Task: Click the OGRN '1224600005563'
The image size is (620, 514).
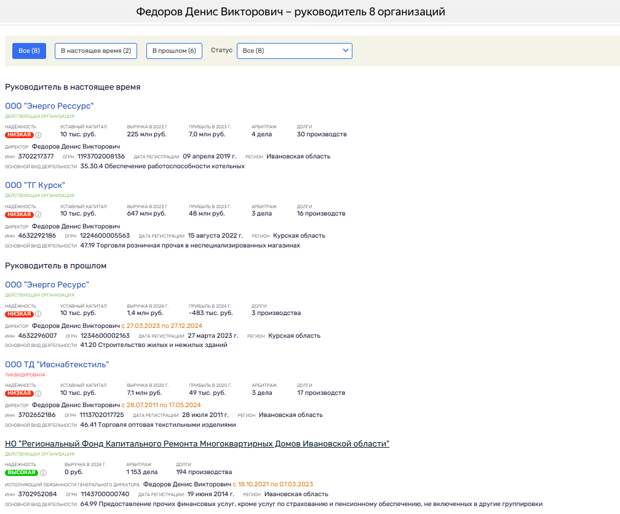Action: click(105, 236)
